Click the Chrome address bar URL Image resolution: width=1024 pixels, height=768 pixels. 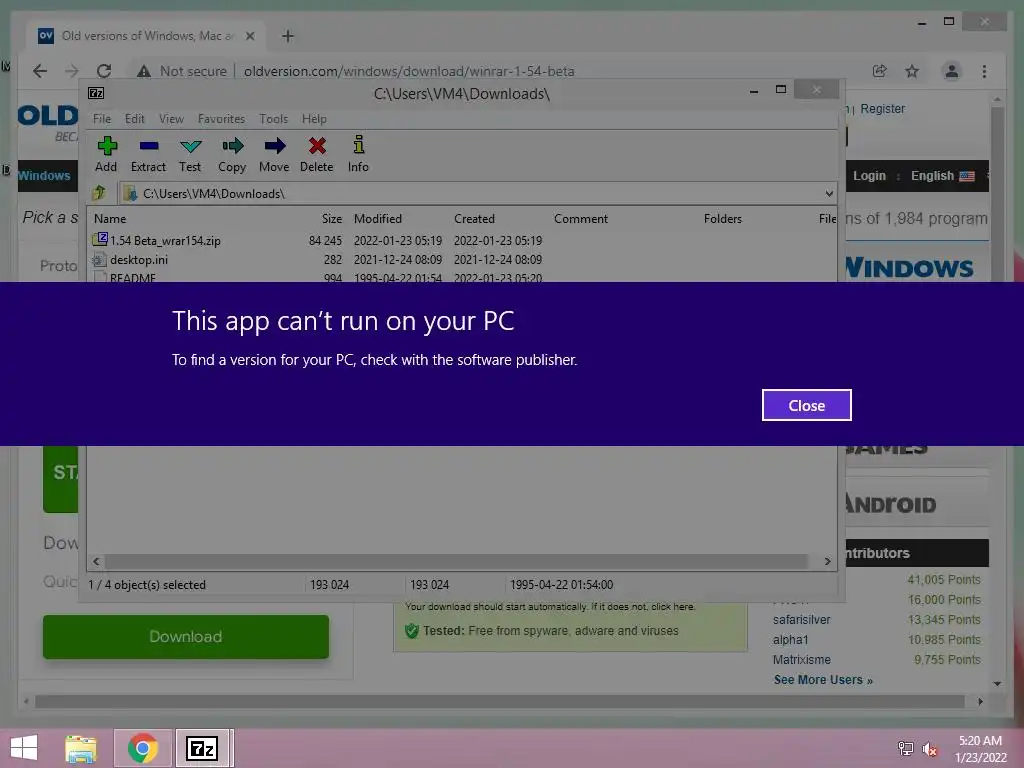click(409, 71)
